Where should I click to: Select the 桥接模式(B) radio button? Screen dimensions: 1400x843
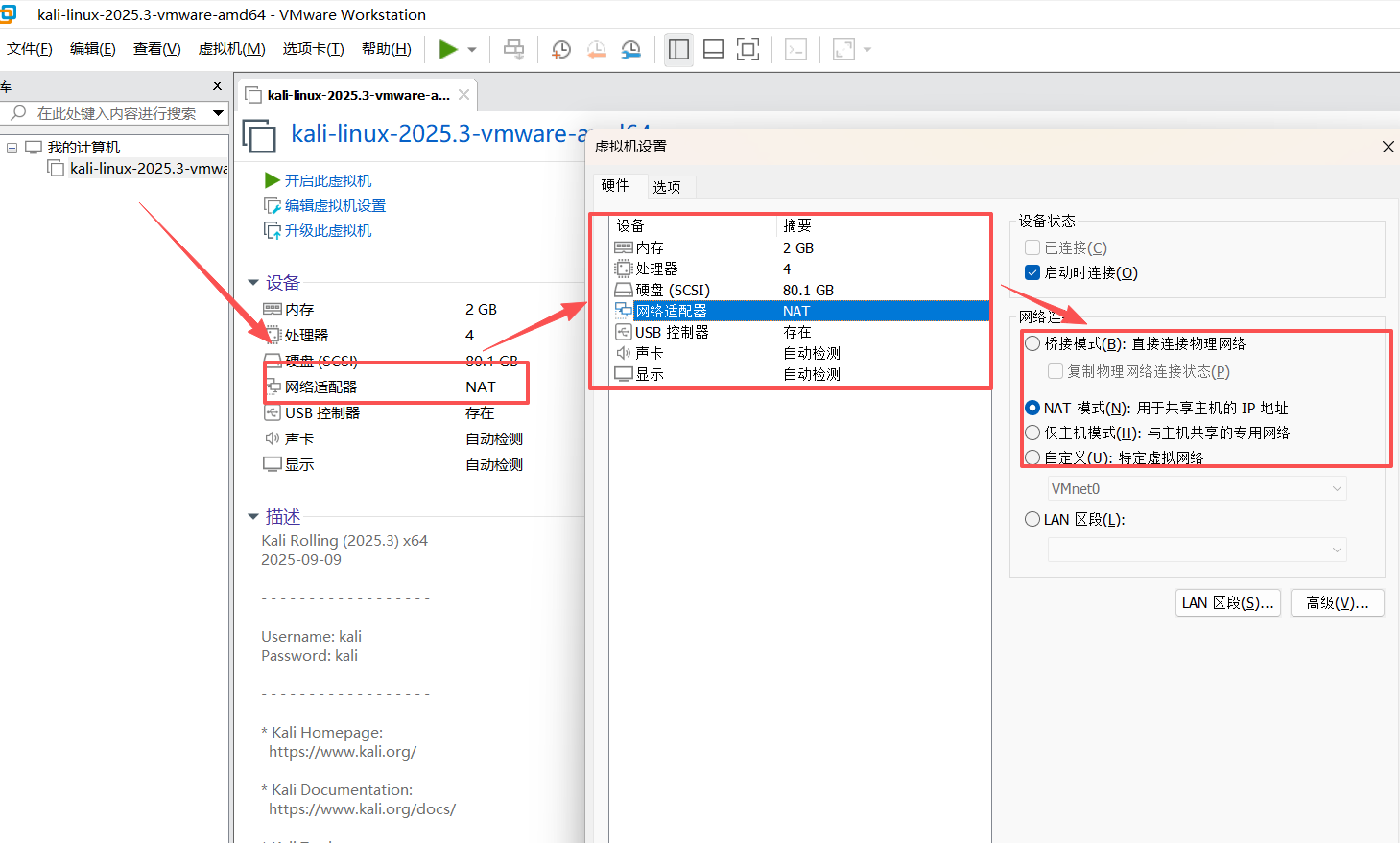click(1032, 343)
